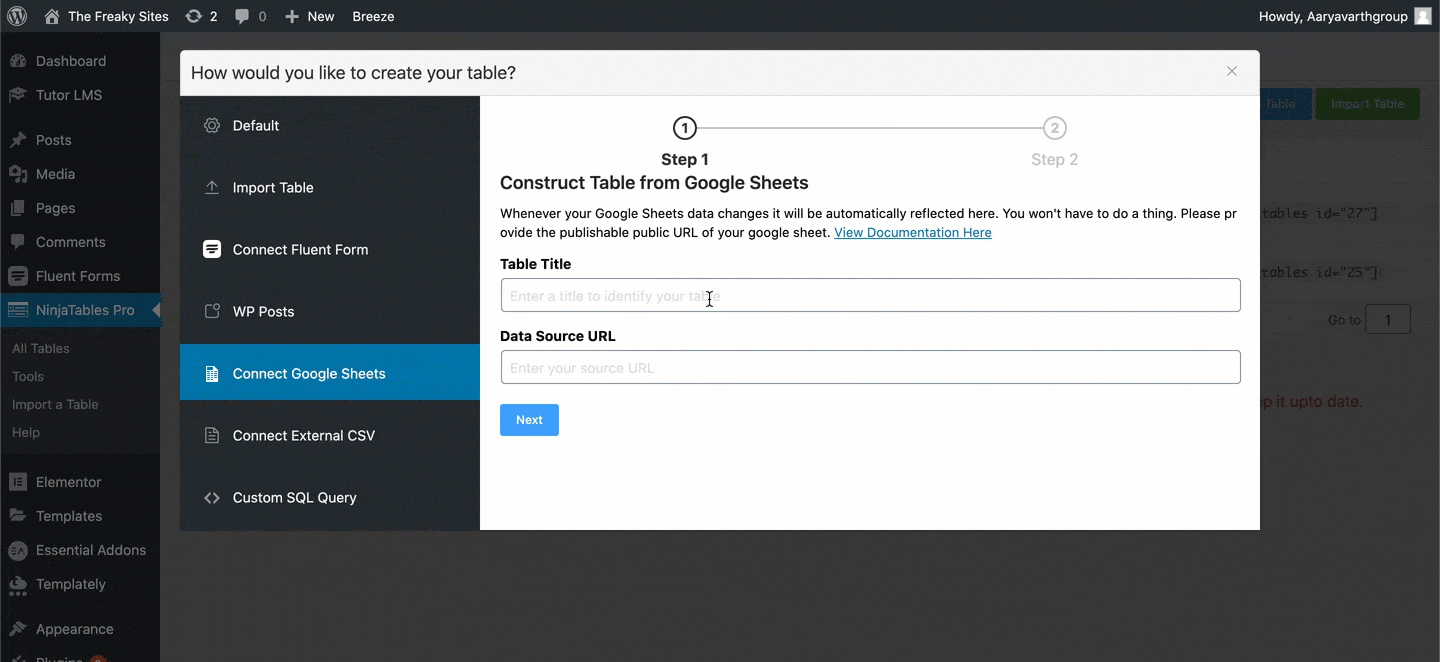Select the Default table creation tab

[x=330, y=126]
